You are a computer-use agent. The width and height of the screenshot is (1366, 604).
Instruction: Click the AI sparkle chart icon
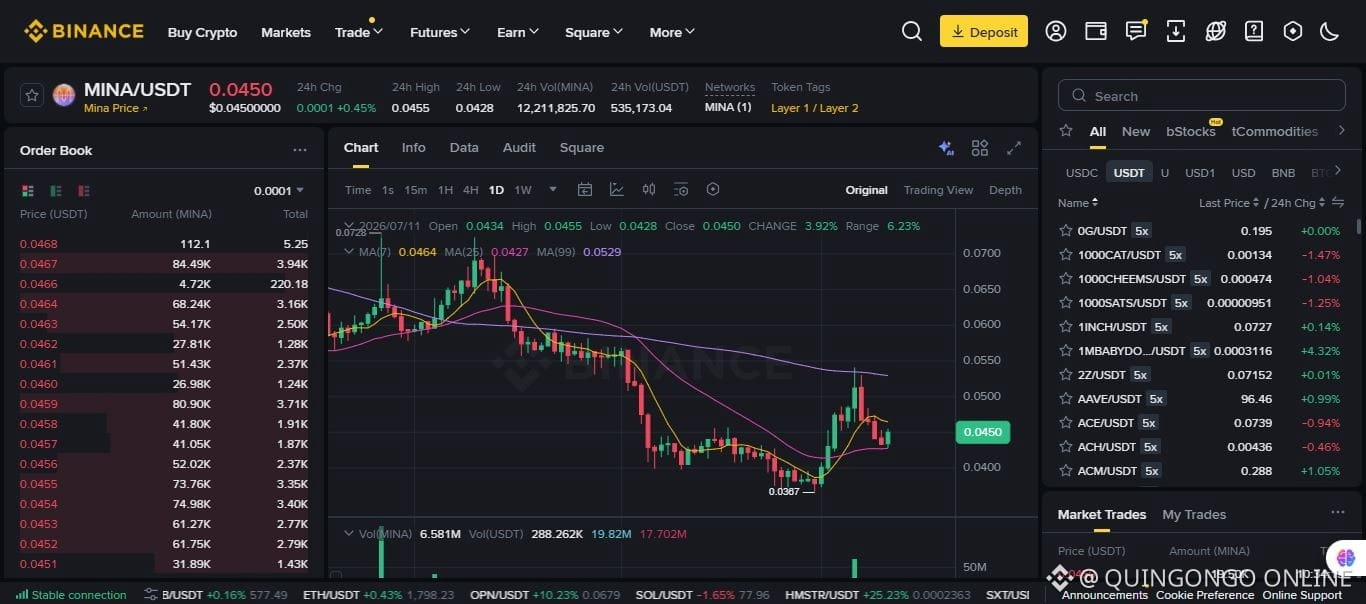pyautogui.click(x=946, y=148)
